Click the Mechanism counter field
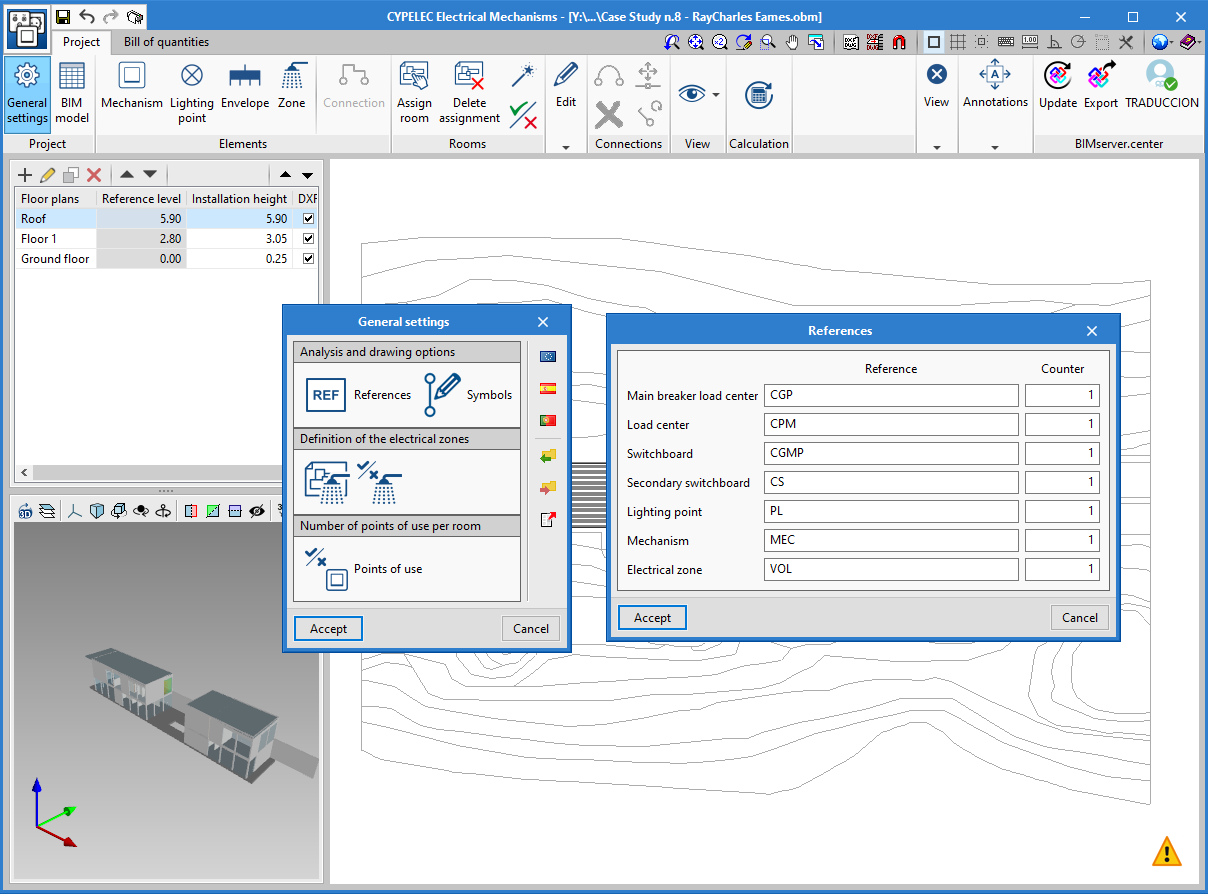 (1062, 540)
